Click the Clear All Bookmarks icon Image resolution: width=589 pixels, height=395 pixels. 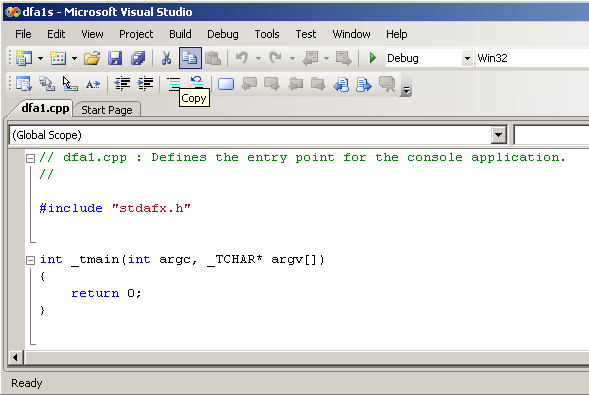387,84
